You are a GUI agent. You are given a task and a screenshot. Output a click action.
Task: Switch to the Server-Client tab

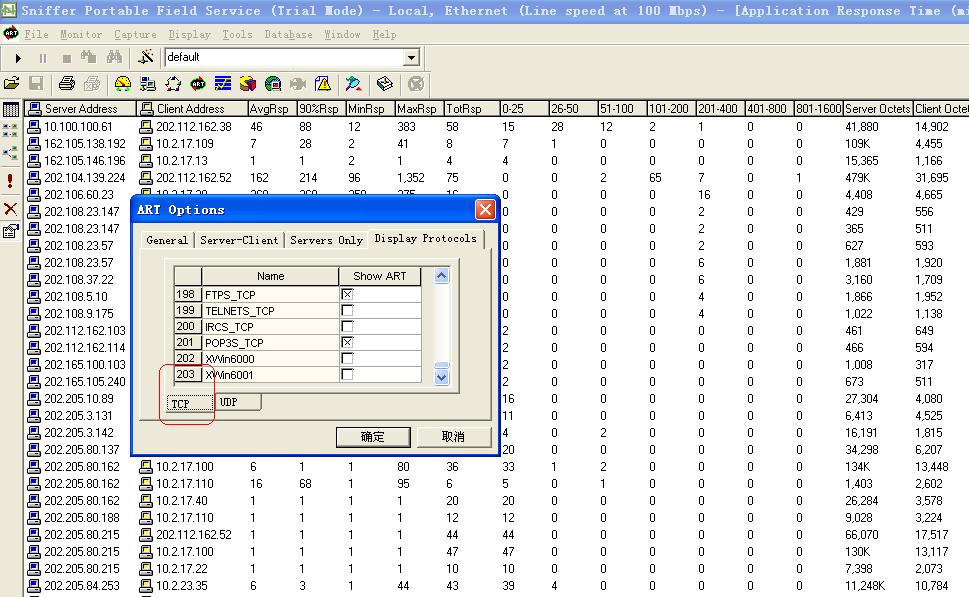[x=238, y=240]
